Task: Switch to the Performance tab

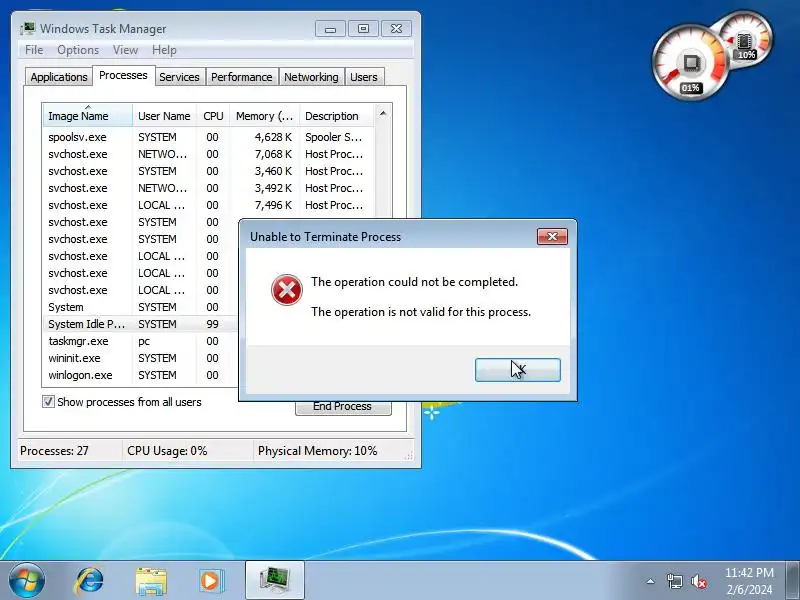Action: (x=241, y=77)
